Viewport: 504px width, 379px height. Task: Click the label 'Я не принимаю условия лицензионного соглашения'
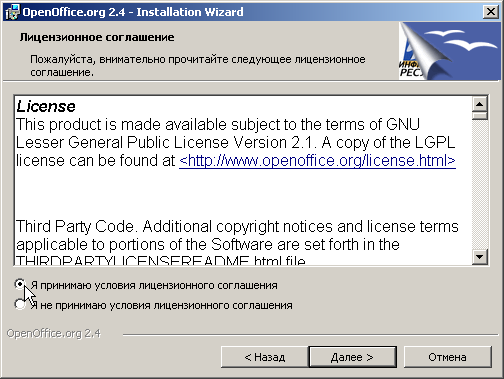(x=161, y=306)
